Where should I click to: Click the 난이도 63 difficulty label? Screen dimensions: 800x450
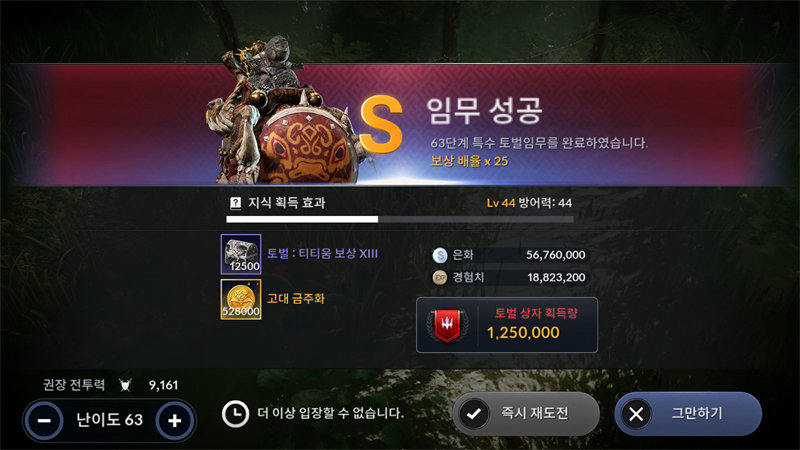109,420
